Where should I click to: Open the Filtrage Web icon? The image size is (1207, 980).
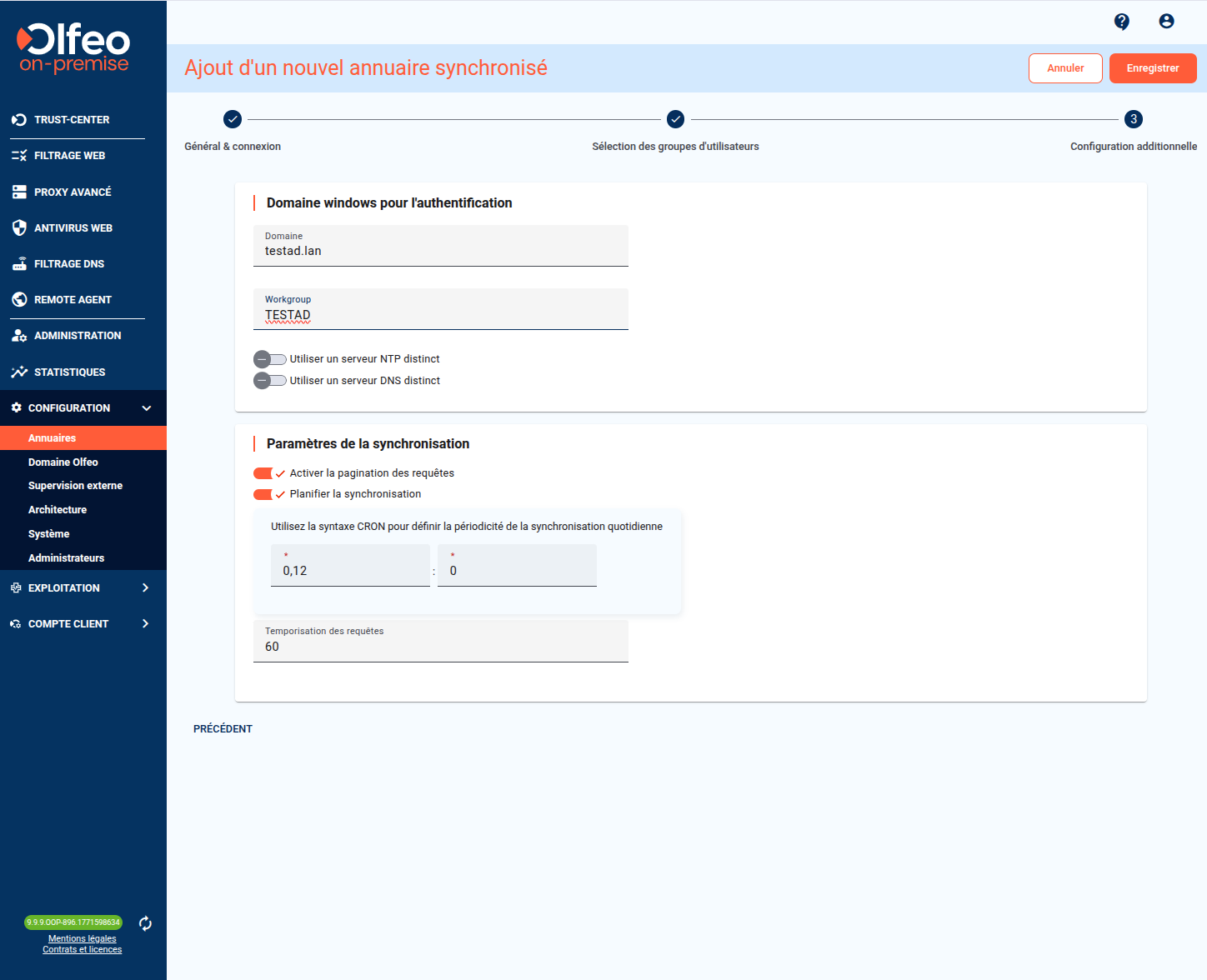19,156
